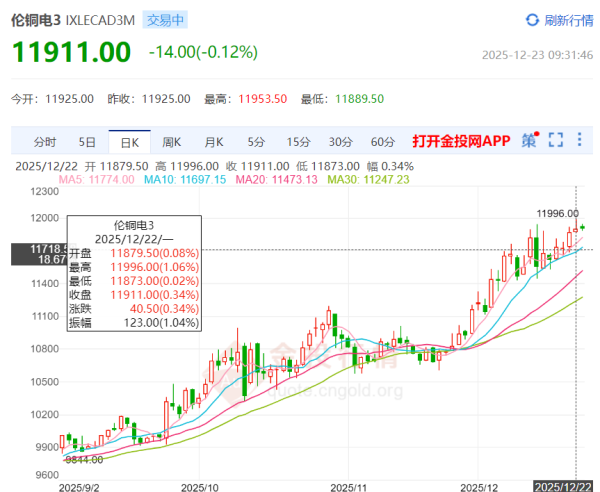Open the strategy 策 icon with red dot

click(530, 140)
